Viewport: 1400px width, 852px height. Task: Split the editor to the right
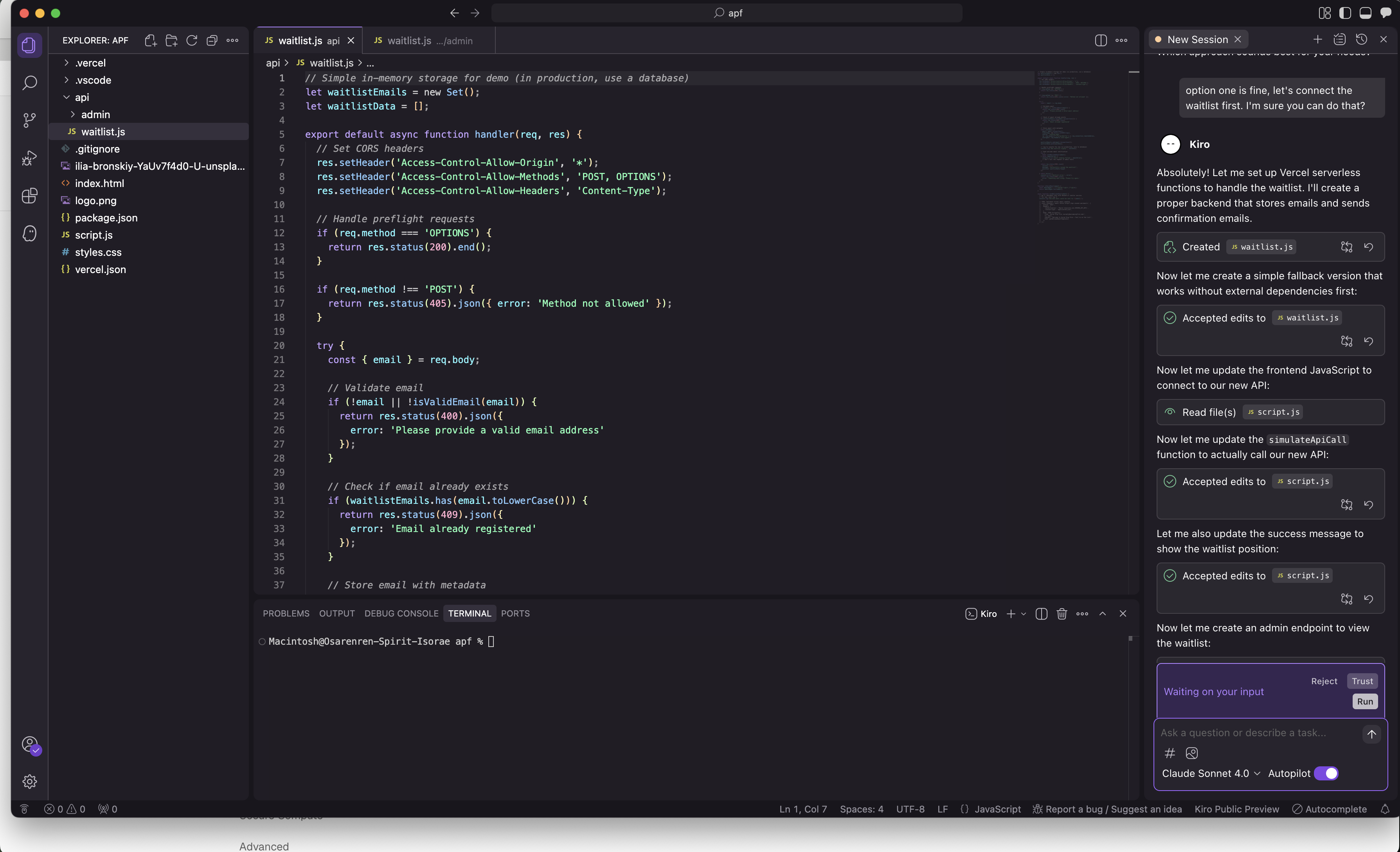click(1101, 40)
